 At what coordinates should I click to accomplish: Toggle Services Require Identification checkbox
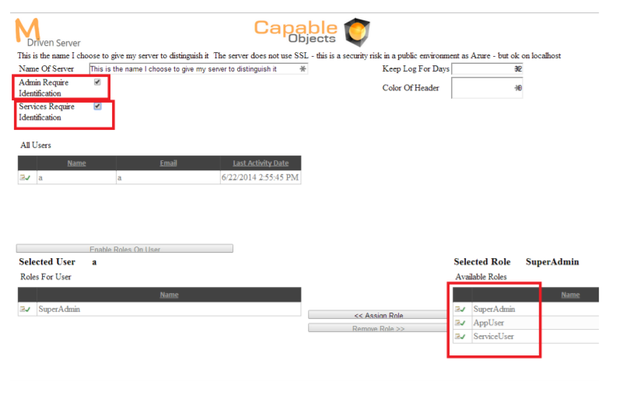pyautogui.click(x=97, y=106)
